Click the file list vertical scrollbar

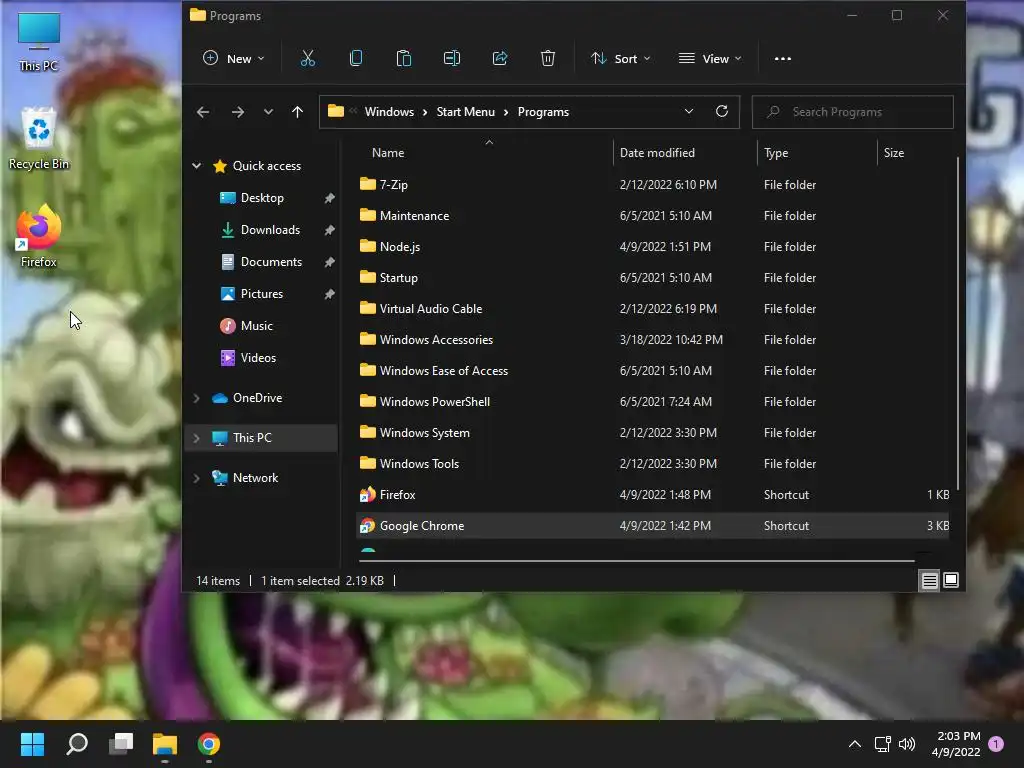coord(957,323)
